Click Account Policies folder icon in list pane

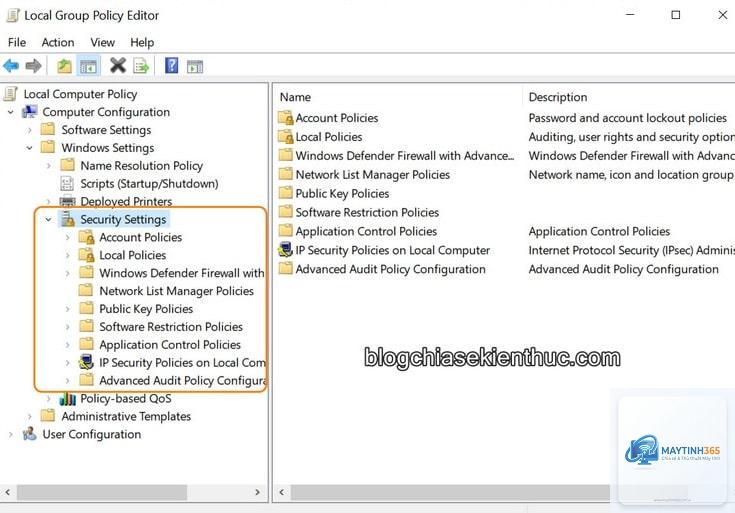click(285, 118)
